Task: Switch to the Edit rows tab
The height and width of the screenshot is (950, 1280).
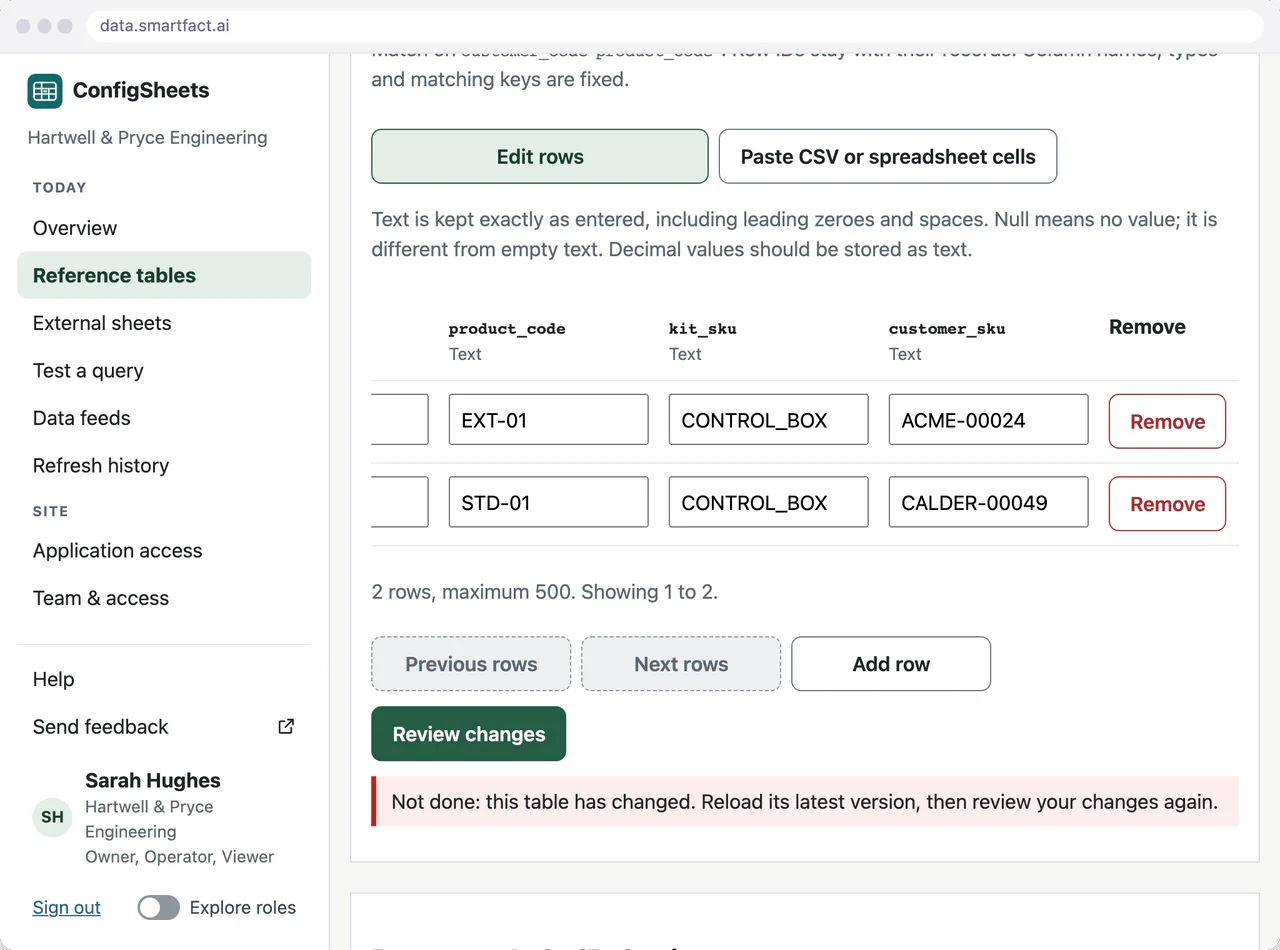Action: 540,156
